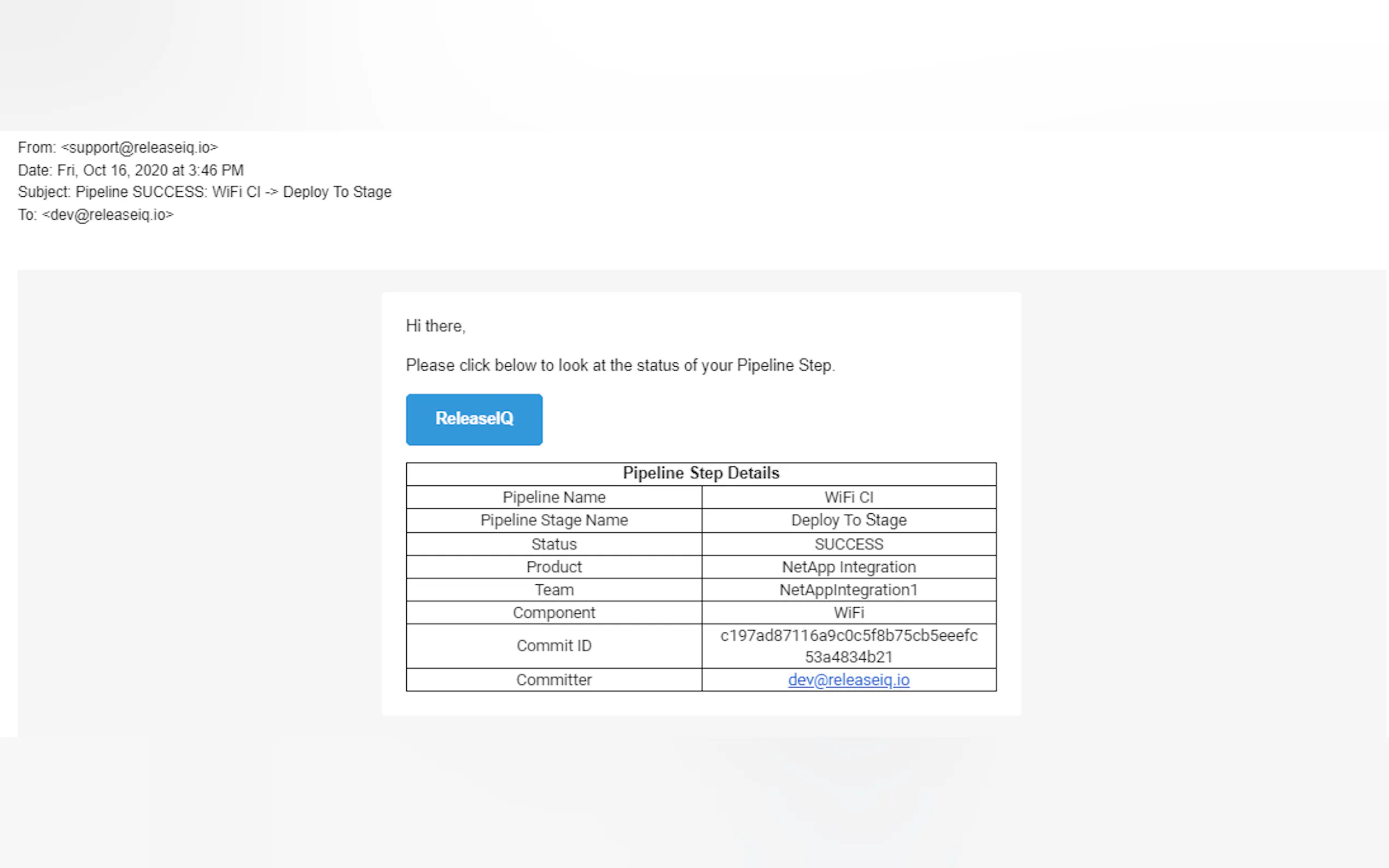Screen dimensions: 1389x868
Task: Click the WiFi CI pipeline name cell
Action: [x=848, y=497]
